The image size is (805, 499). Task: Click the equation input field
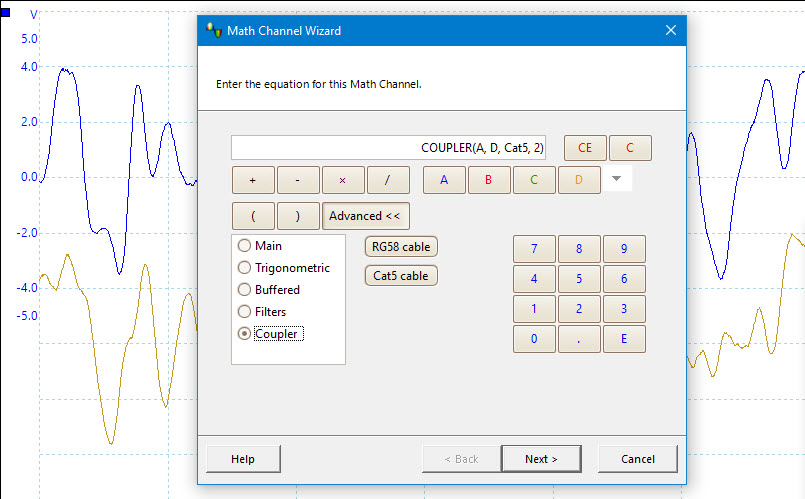coord(389,148)
